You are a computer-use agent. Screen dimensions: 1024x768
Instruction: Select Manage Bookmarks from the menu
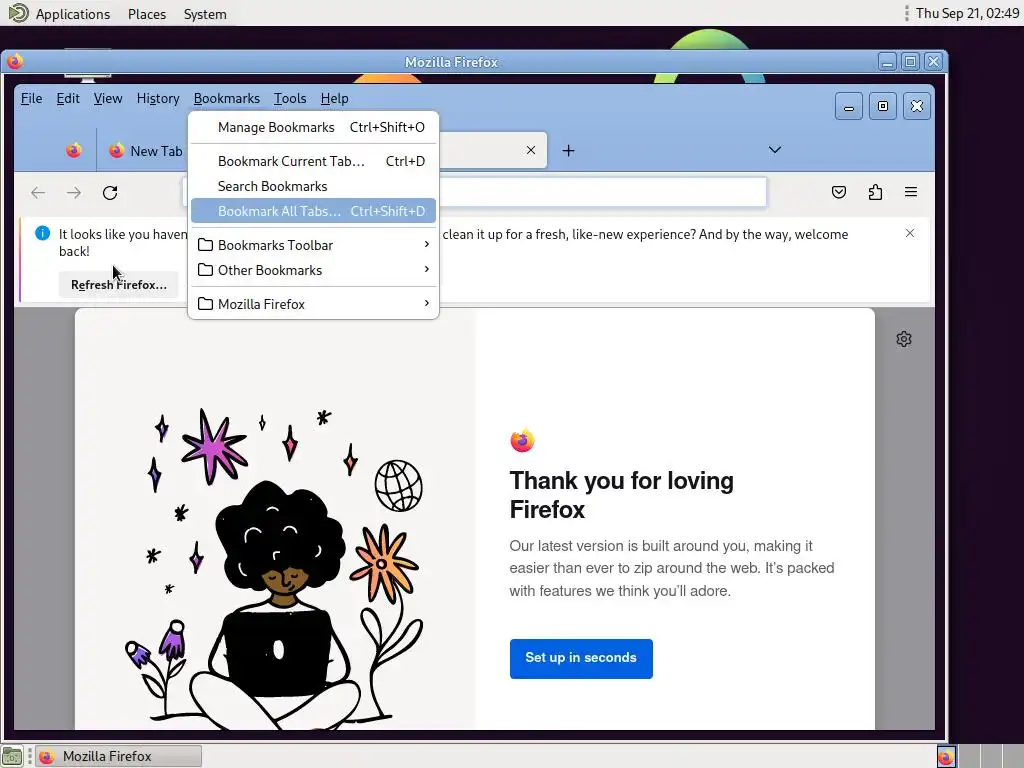click(x=313, y=127)
